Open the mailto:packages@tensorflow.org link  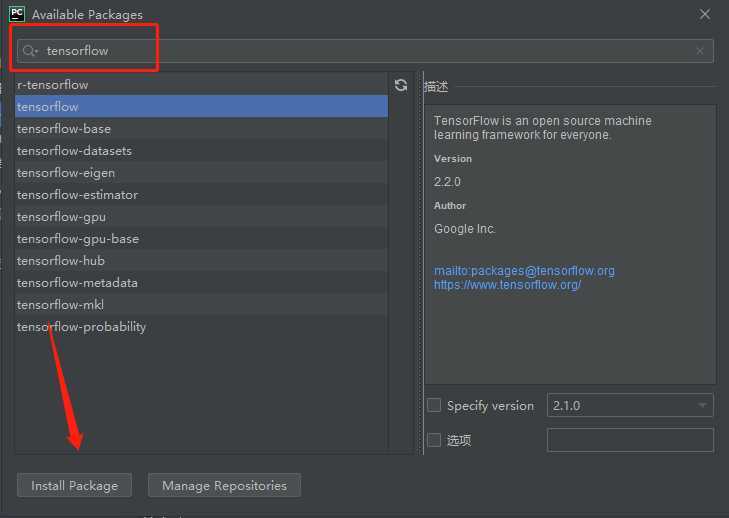(x=524, y=271)
